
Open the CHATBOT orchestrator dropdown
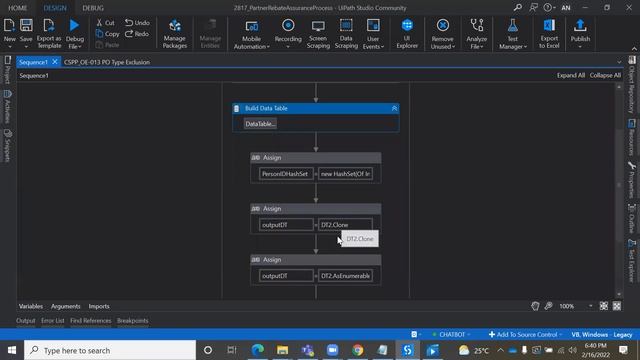pos(451,334)
